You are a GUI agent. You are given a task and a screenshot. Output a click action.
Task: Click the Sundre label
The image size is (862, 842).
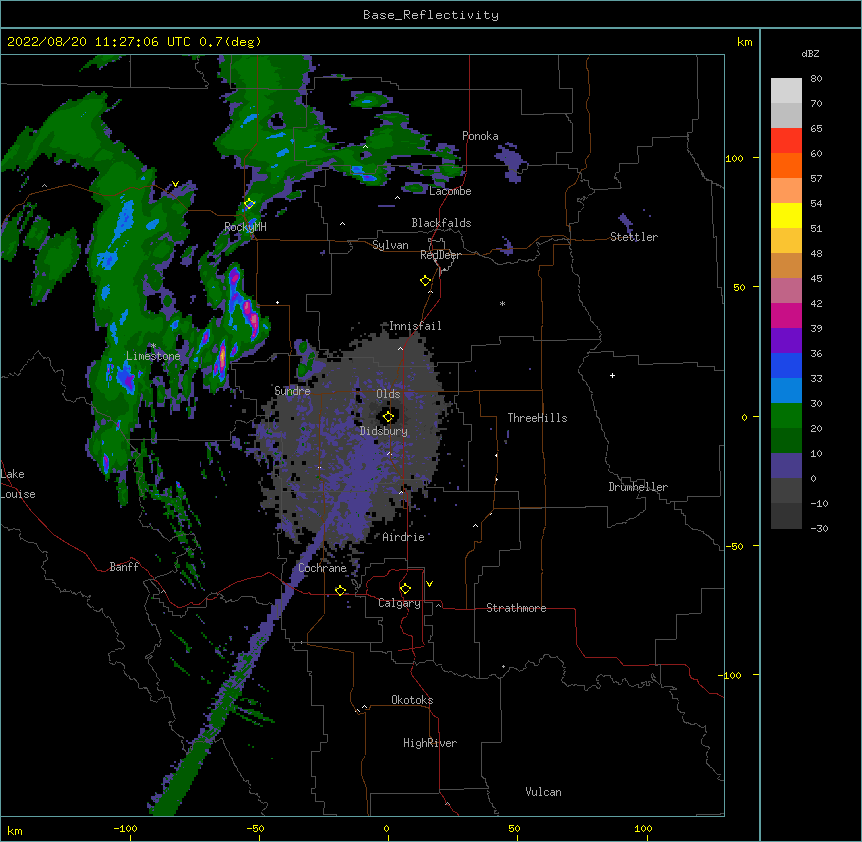(x=292, y=391)
